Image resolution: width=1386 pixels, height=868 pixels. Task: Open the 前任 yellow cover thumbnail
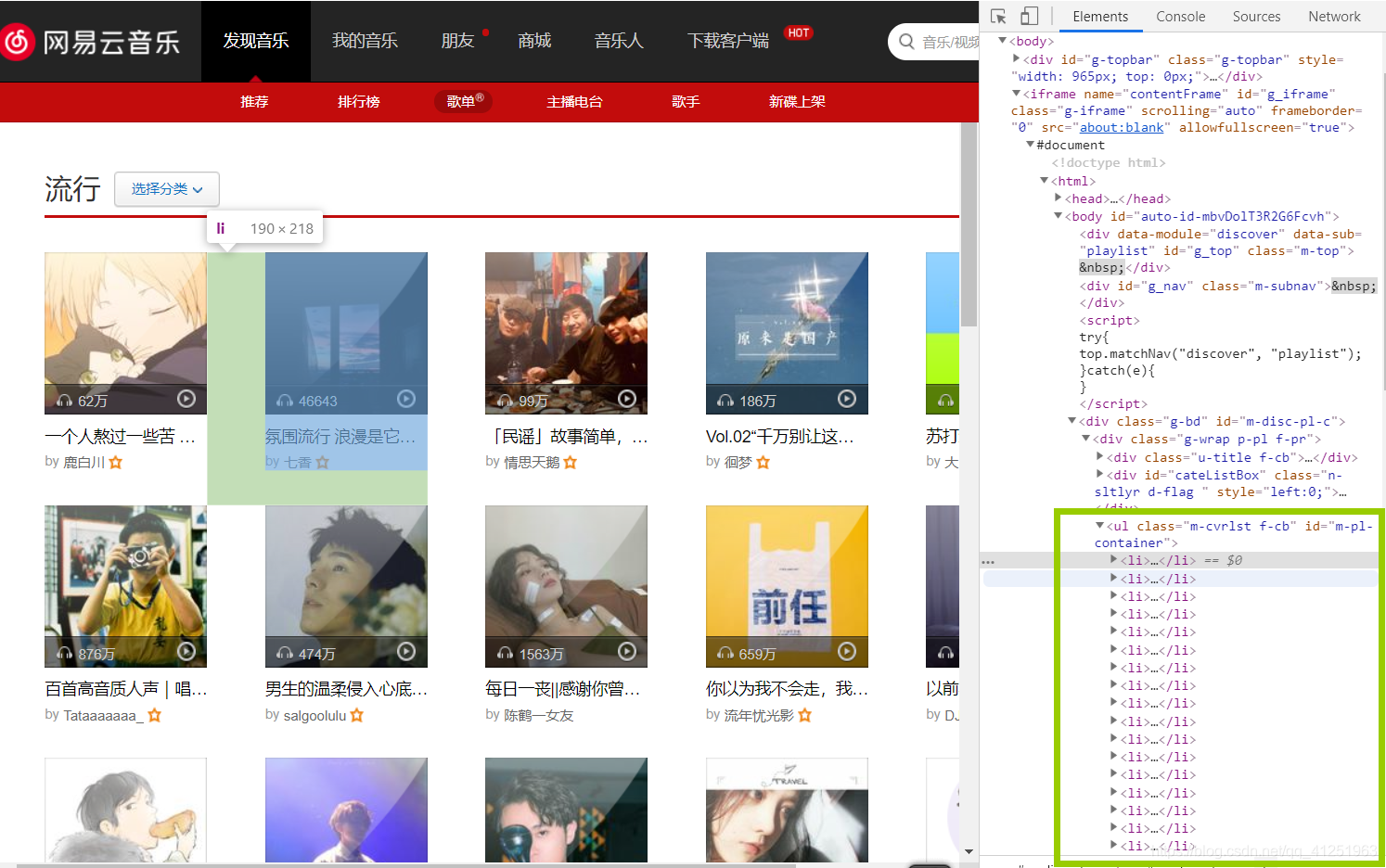787,586
